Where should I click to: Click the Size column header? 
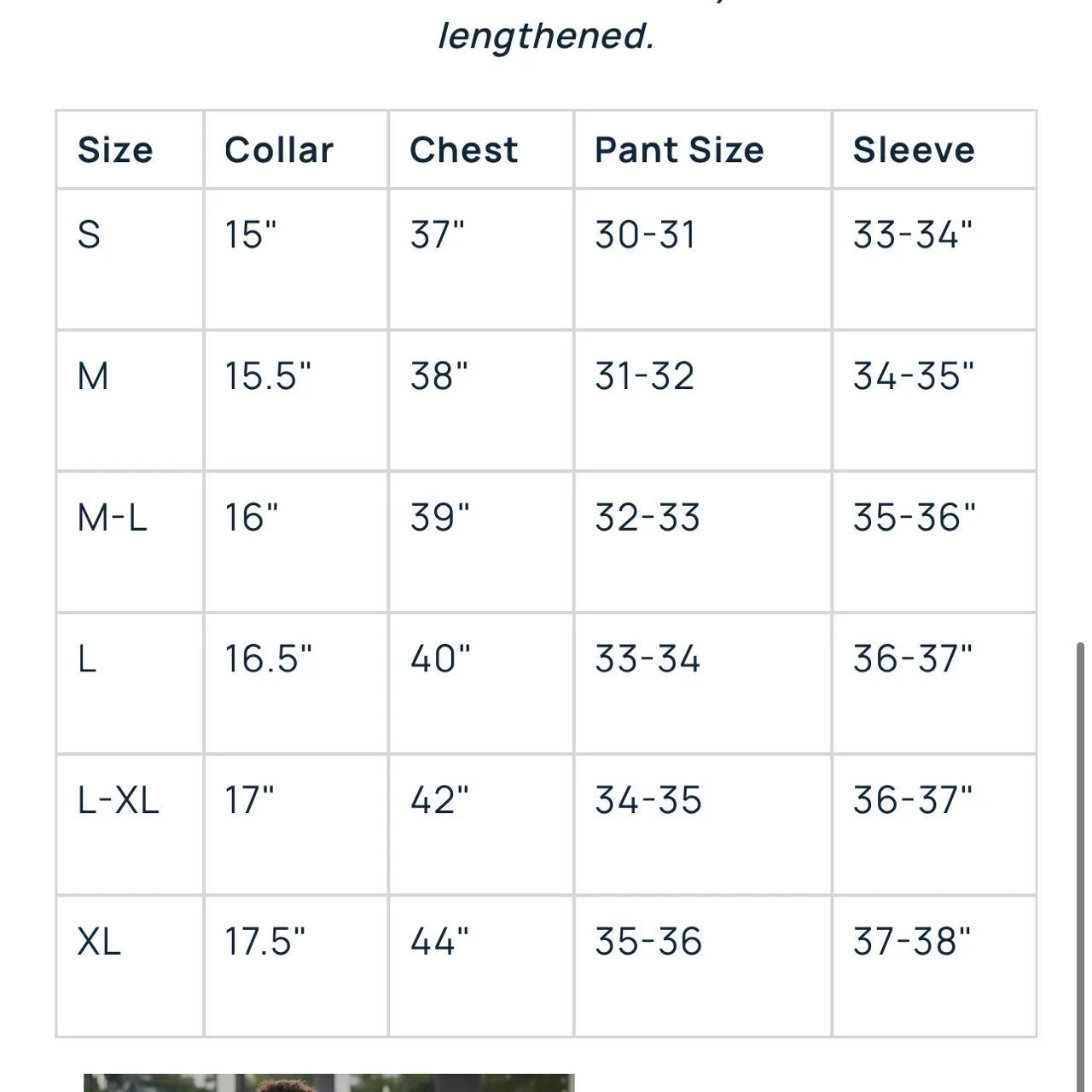[x=115, y=150]
